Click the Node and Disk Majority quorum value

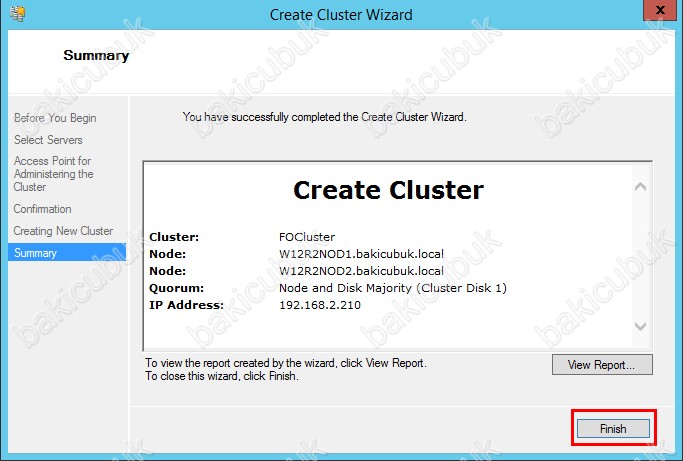tap(393, 288)
